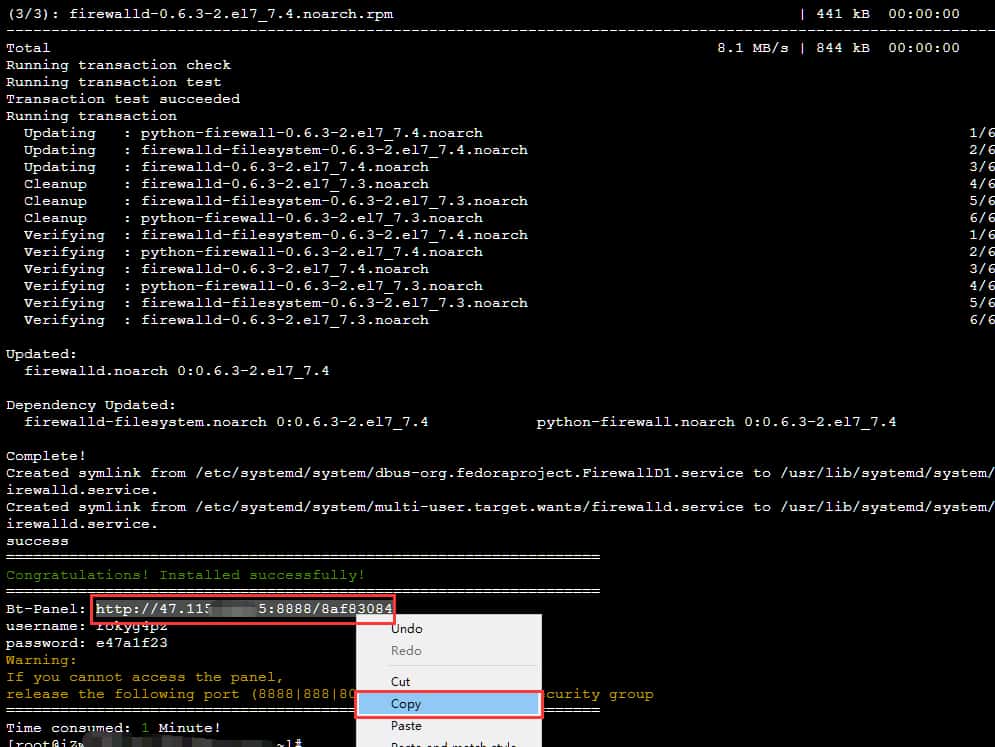Click the greyed-out Redo menu entry

pos(406,651)
